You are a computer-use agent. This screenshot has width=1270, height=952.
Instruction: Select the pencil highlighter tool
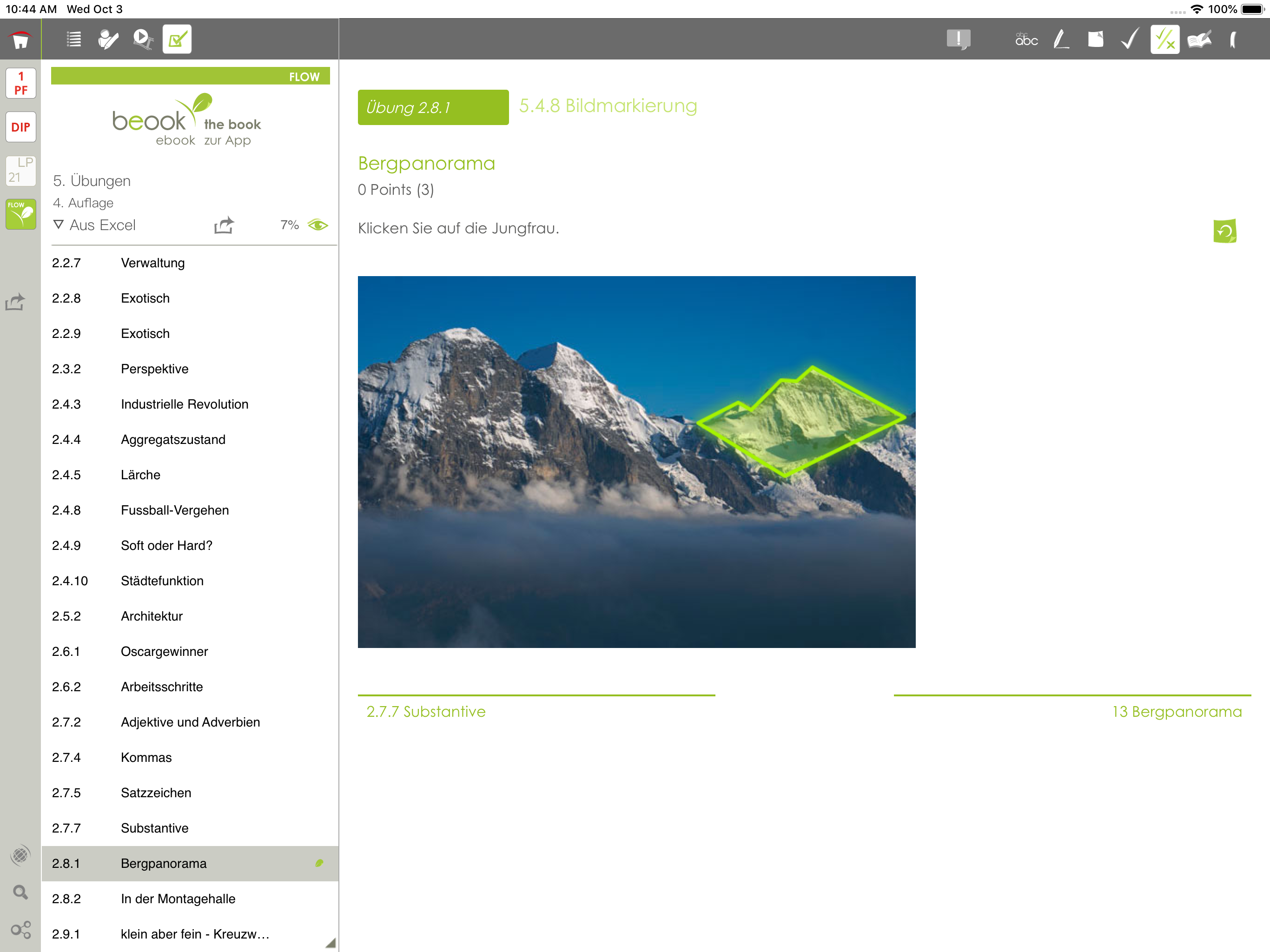[x=1060, y=40]
